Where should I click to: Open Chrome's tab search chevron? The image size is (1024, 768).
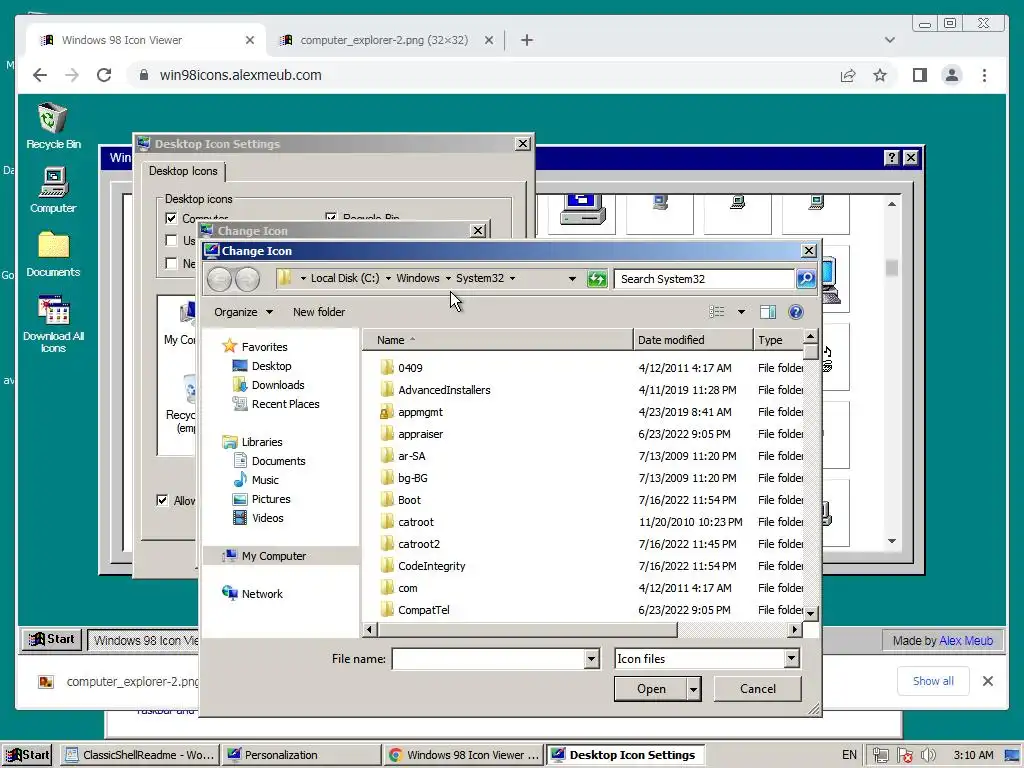click(889, 40)
